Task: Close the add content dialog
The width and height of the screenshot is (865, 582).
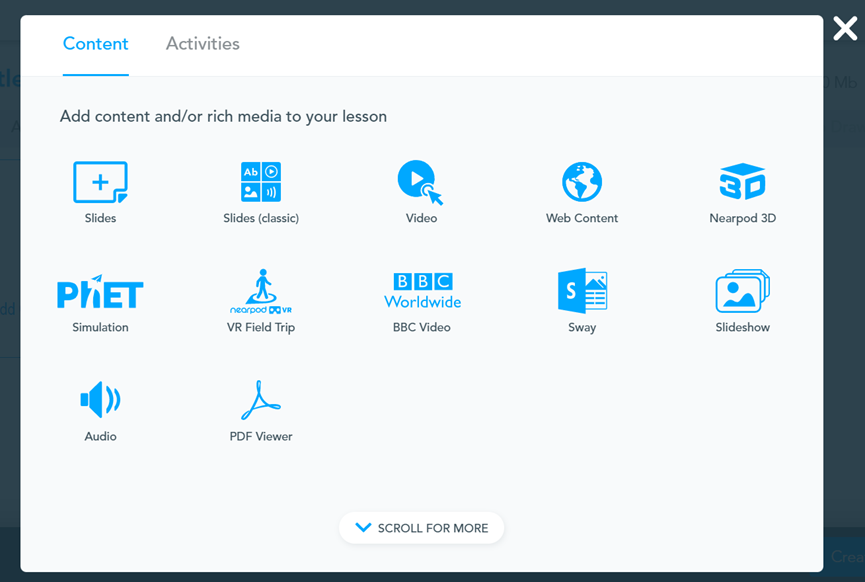Action: pos(845,28)
